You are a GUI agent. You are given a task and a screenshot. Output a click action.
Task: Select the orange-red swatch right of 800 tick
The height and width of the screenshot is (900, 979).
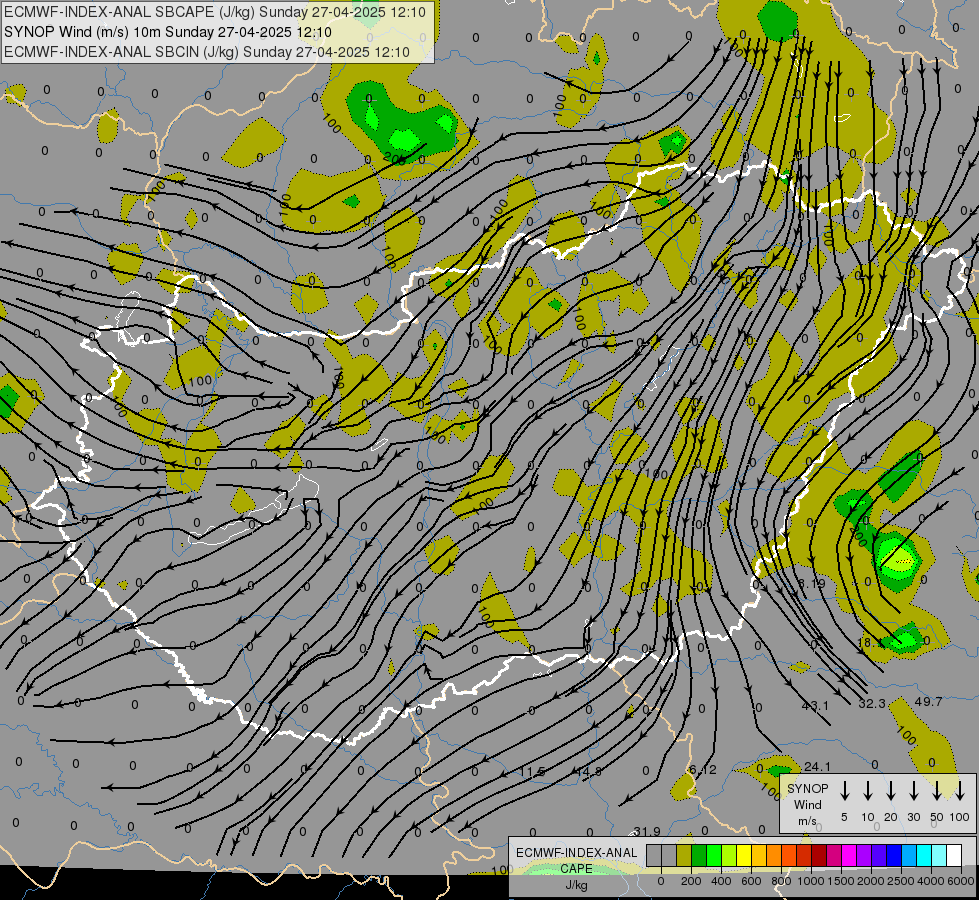tap(789, 855)
